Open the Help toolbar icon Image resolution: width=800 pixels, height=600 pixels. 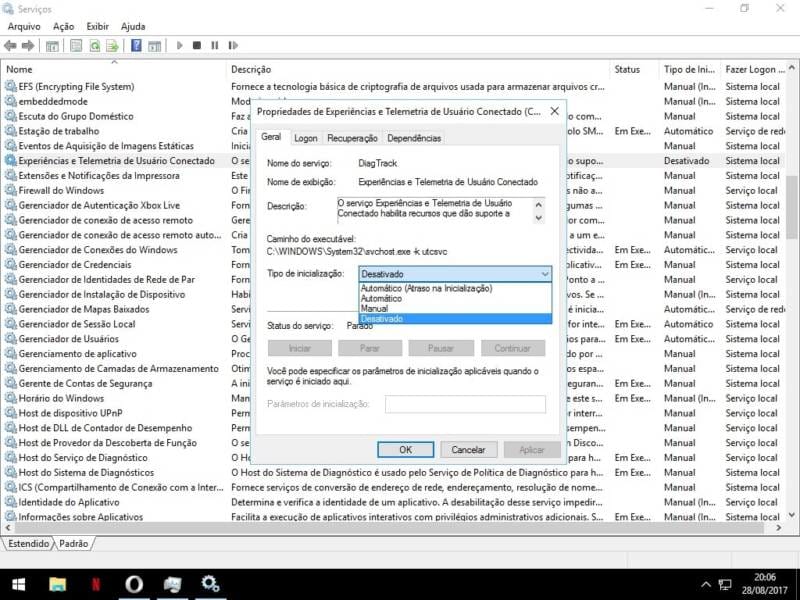pyautogui.click(x=136, y=45)
